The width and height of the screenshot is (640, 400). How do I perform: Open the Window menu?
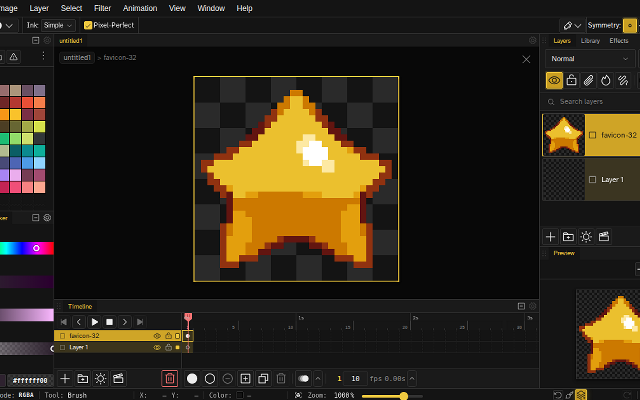(x=211, y=8)
